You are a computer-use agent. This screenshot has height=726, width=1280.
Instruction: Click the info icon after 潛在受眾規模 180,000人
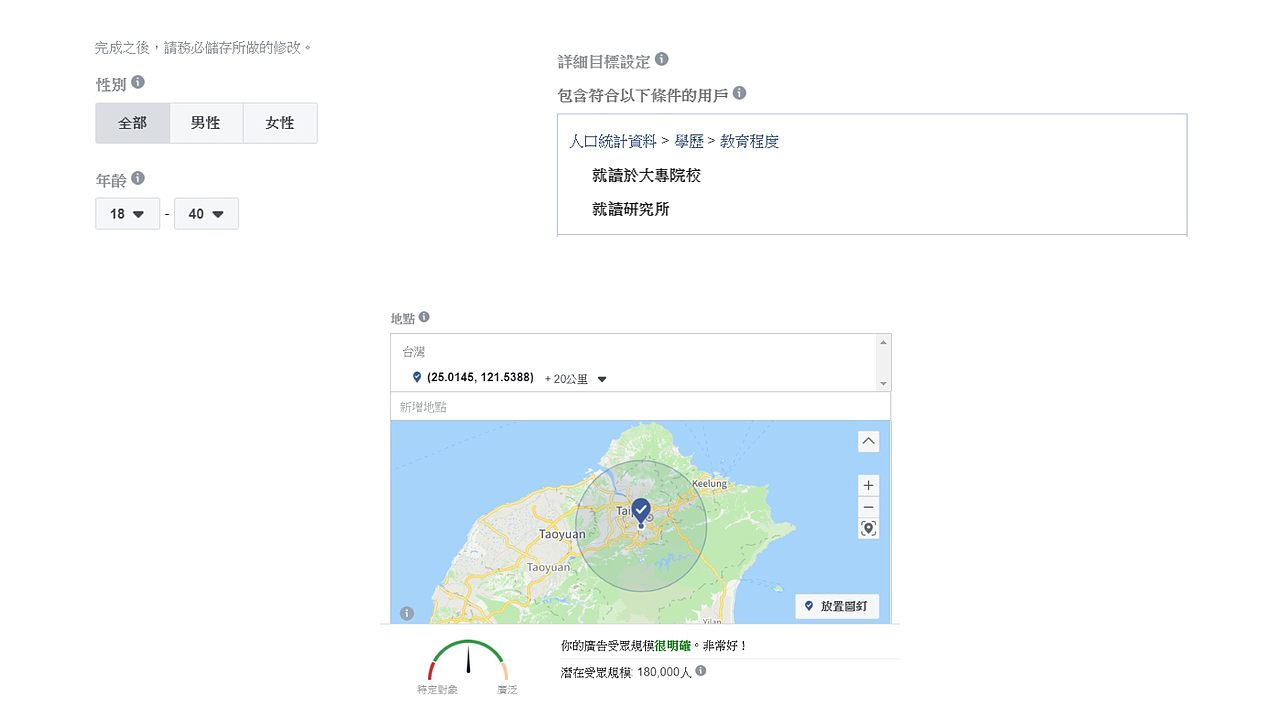coord(700,671)
